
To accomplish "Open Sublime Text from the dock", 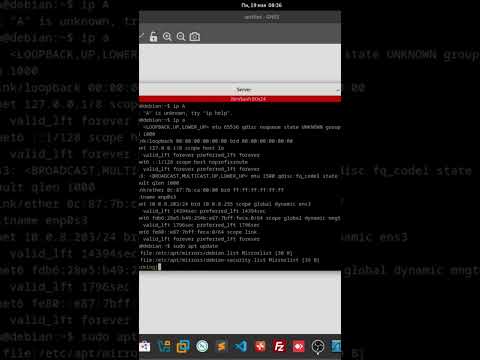I will 221,347.
